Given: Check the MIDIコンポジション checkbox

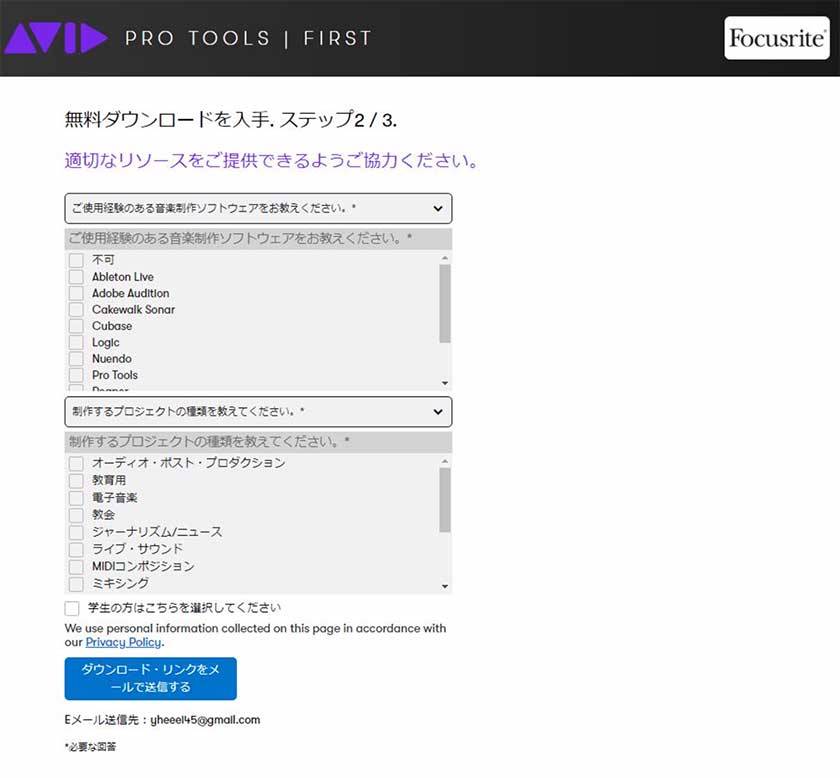Looking at the screenshot, I should point(76,566).
